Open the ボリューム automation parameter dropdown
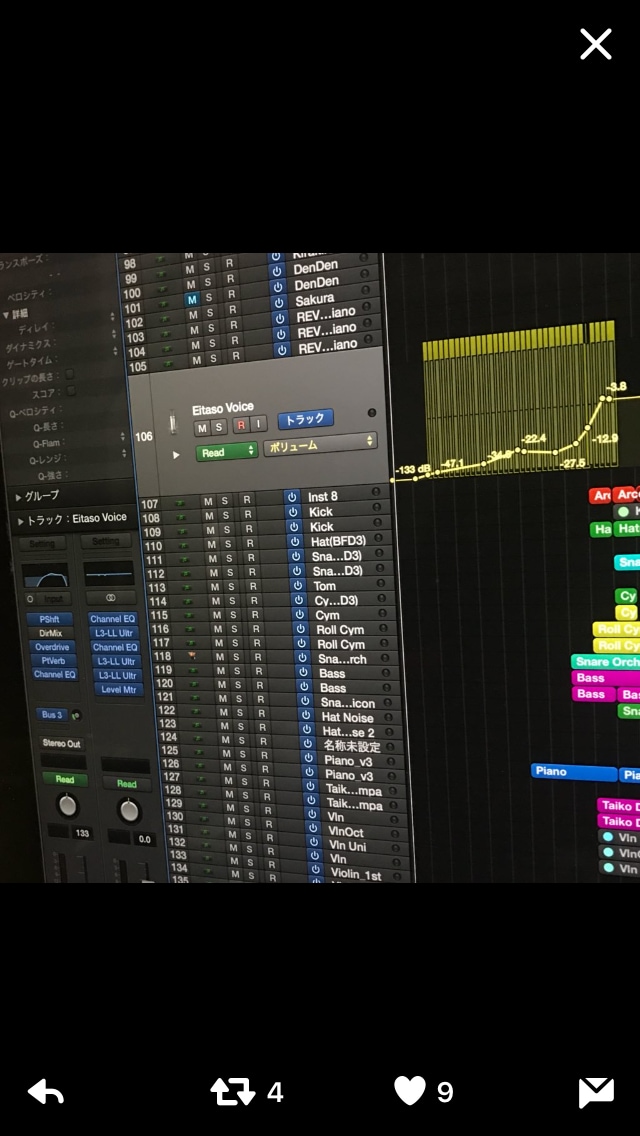640x1136 pixels. point(320,443)
